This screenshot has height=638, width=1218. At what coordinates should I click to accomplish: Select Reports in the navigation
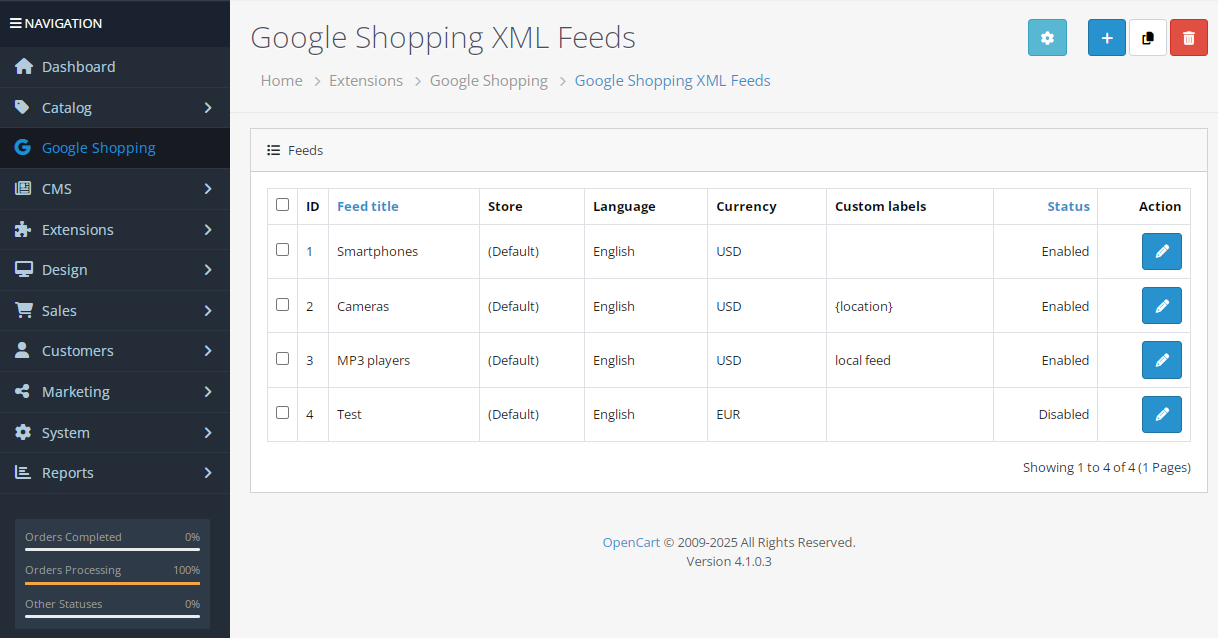115,473
